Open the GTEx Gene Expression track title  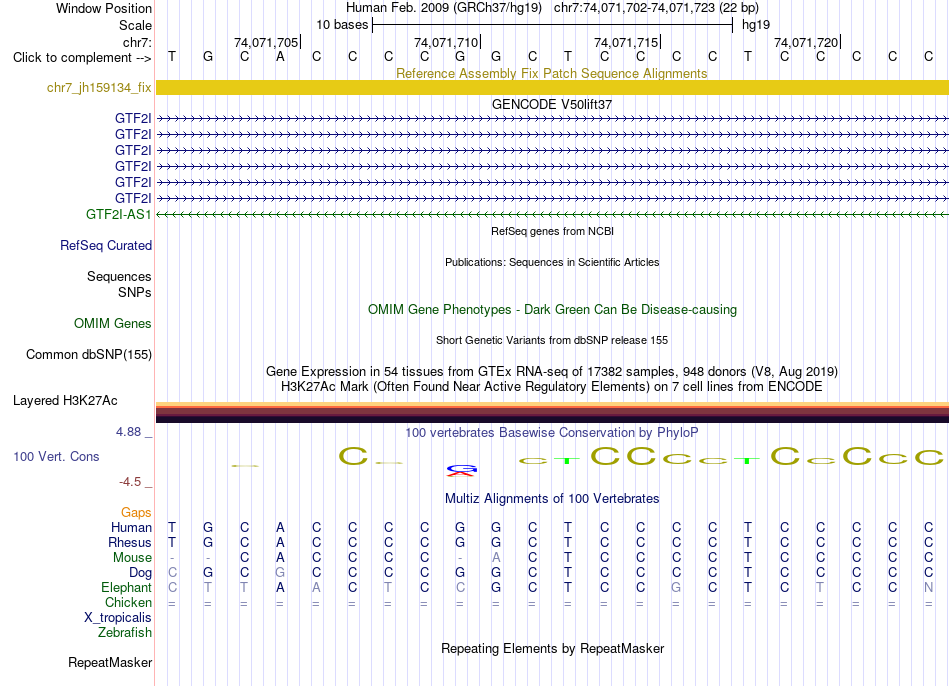[552, 371]
